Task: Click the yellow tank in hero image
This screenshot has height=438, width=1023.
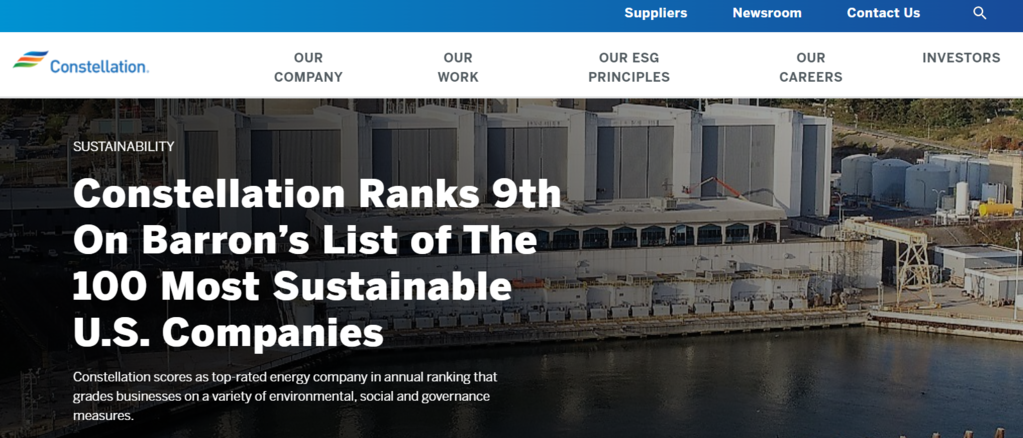Action: pos(995,208)
